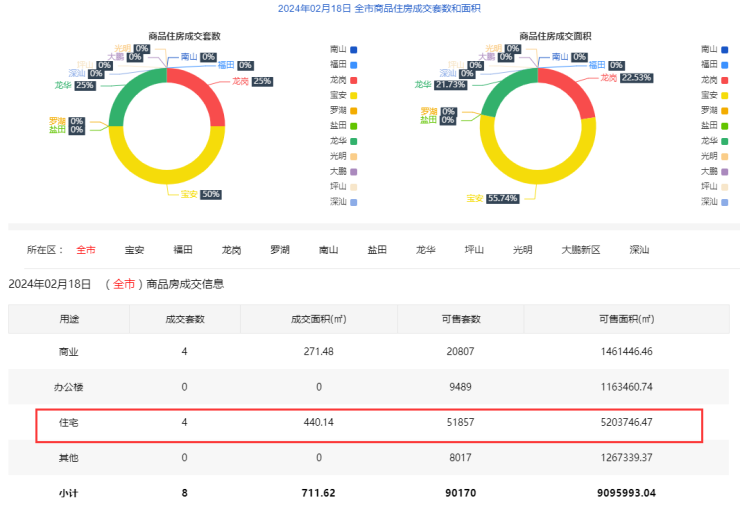Select the 坪山 district tab
740x516 pixels.
[474, 250]
